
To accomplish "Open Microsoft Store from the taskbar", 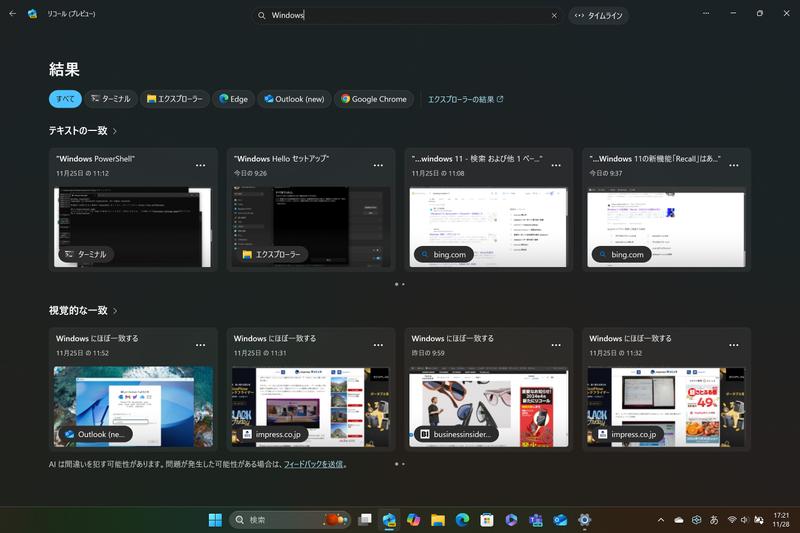I will click(487, 520).
